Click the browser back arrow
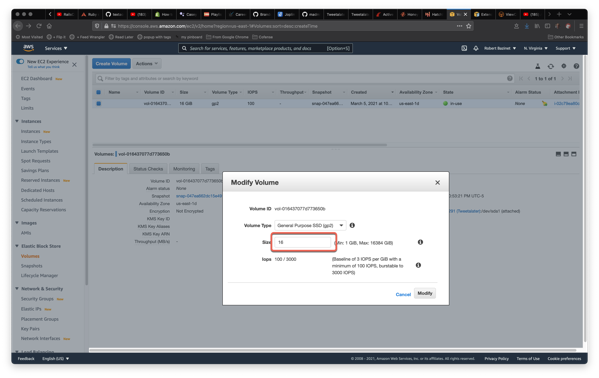This screenshot has width=599, height=378. coord(18,26)
